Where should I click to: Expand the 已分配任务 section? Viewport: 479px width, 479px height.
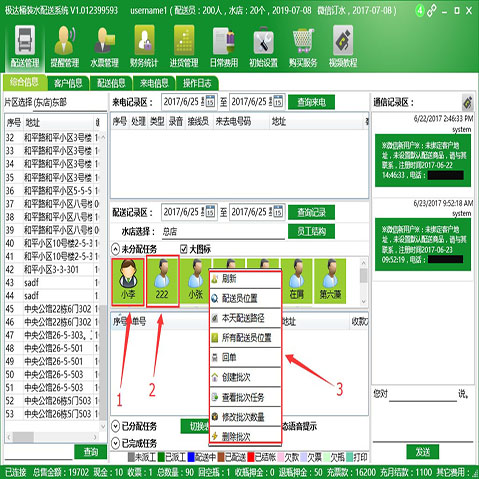coord(115,426)
